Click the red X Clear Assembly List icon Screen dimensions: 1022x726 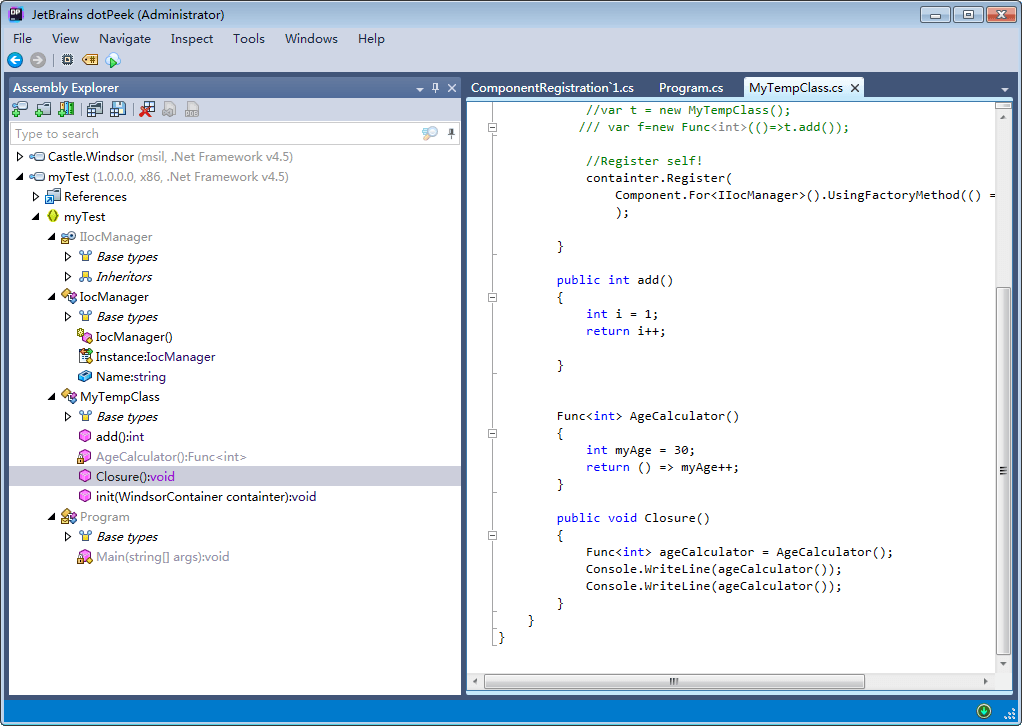[147, 110]
